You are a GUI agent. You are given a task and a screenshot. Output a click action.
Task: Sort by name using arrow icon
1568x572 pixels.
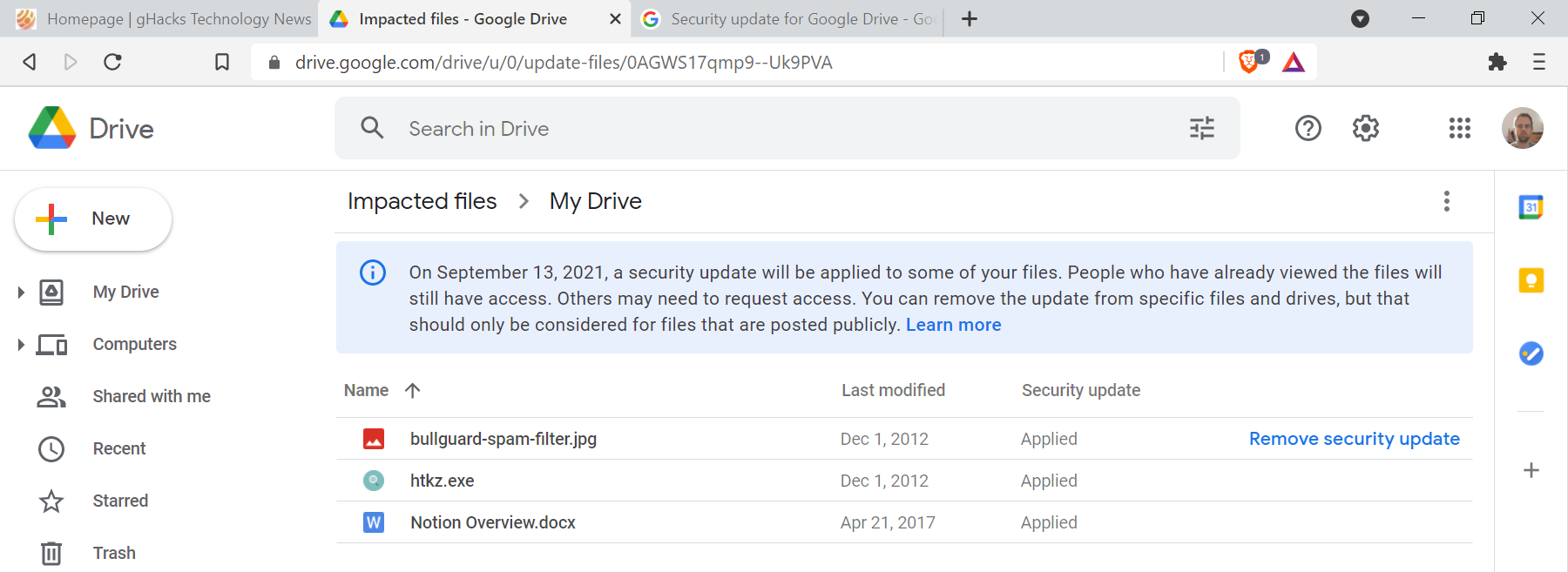click(x=413, y=390)
